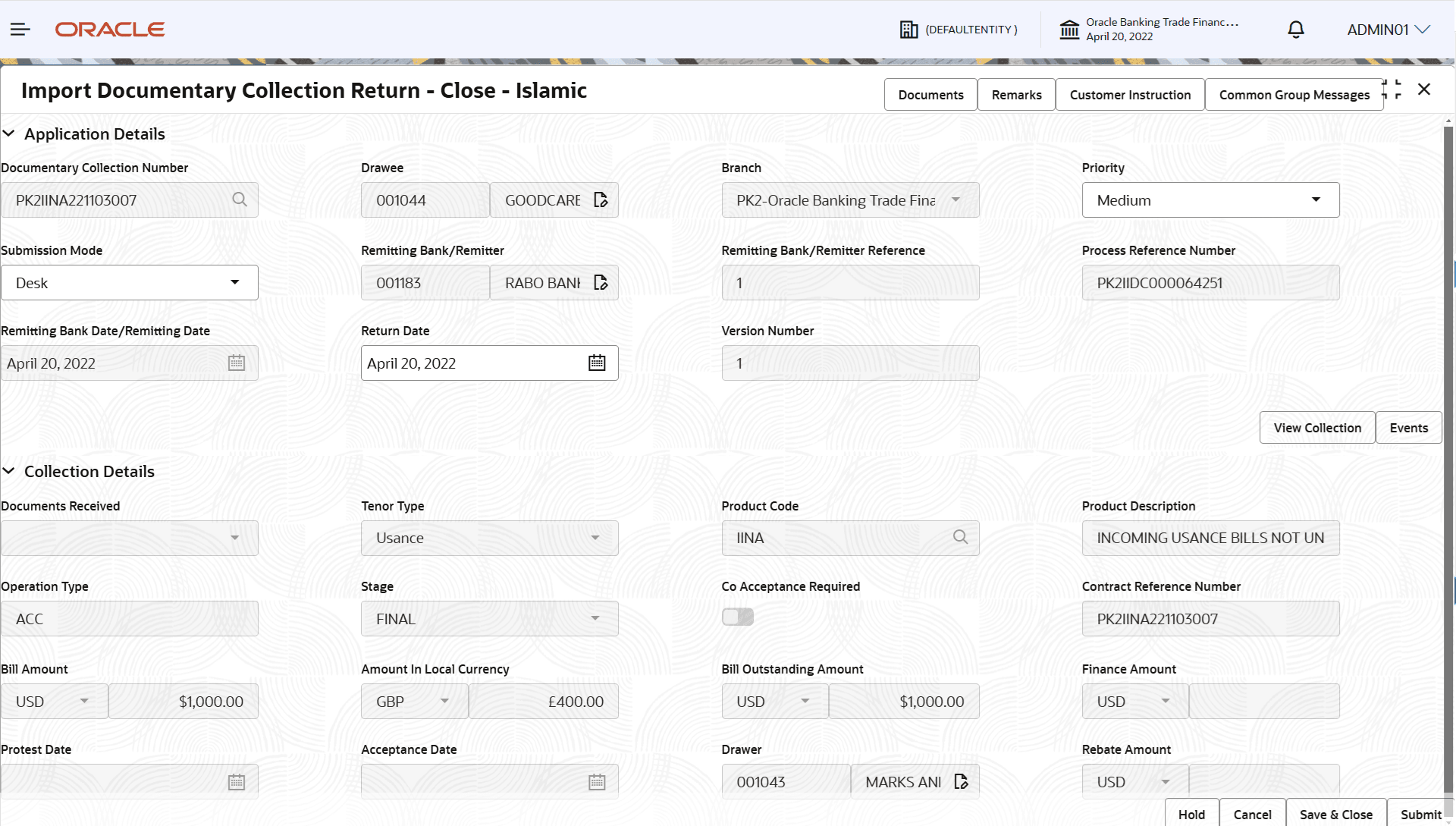The width and height of the screenshot is (1456, 826).
Task: Open the Submission Mode dropdown
Action: pyautogui.click(x=130, y=283)
